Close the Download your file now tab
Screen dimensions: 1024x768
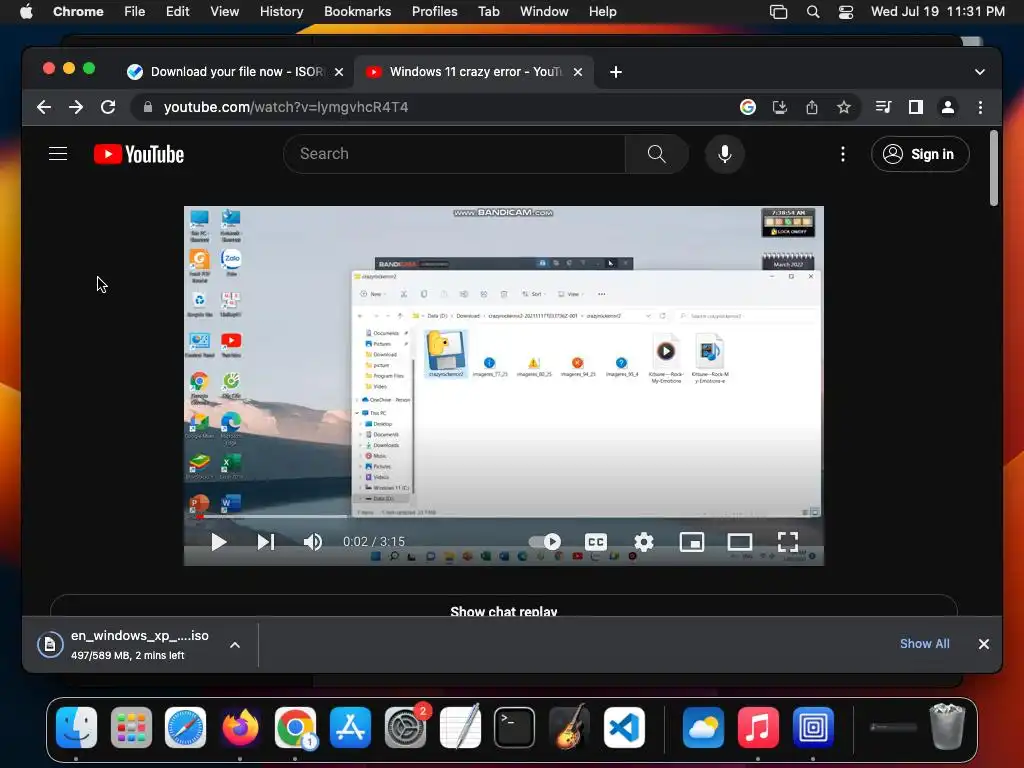339,72
